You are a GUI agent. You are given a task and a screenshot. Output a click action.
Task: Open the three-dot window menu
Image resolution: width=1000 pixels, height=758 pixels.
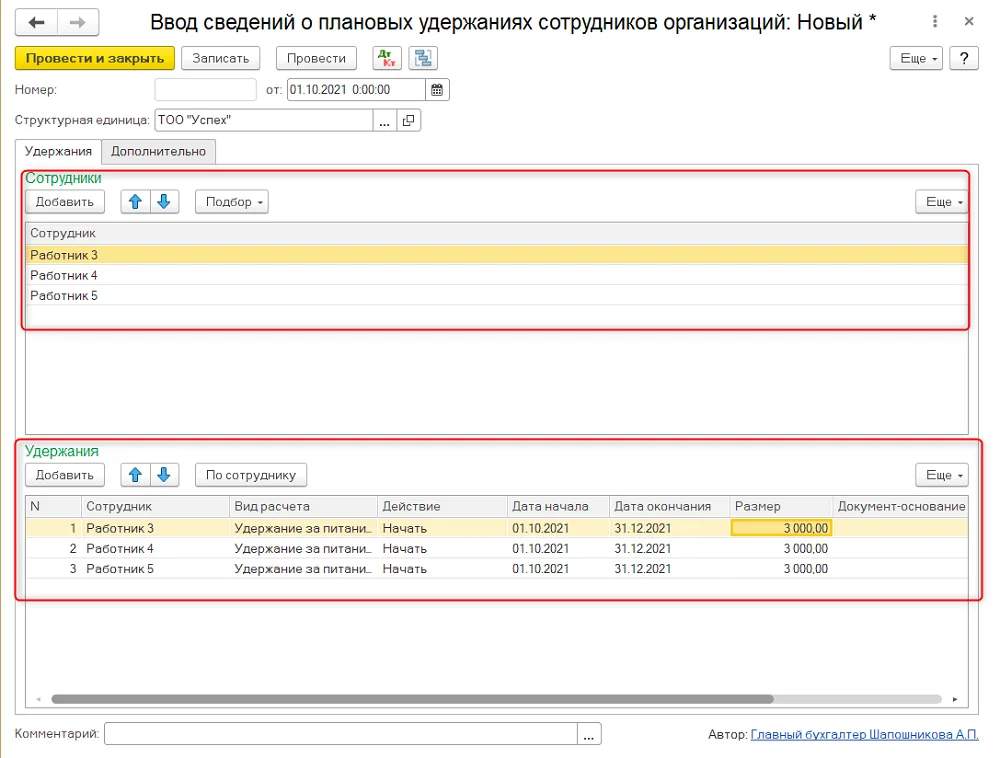935,22
